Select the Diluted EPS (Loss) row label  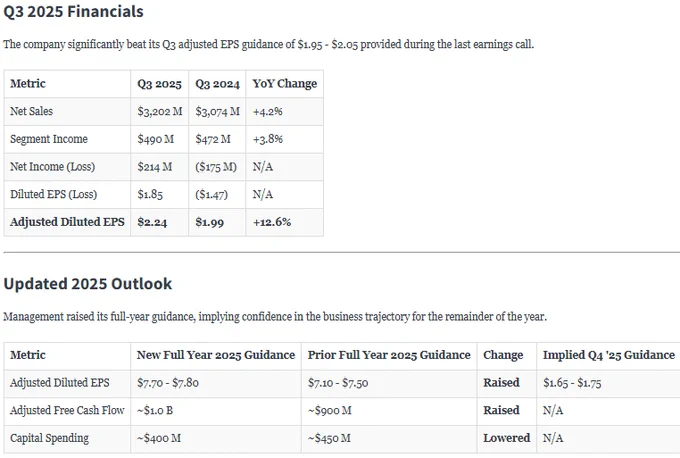53,194
